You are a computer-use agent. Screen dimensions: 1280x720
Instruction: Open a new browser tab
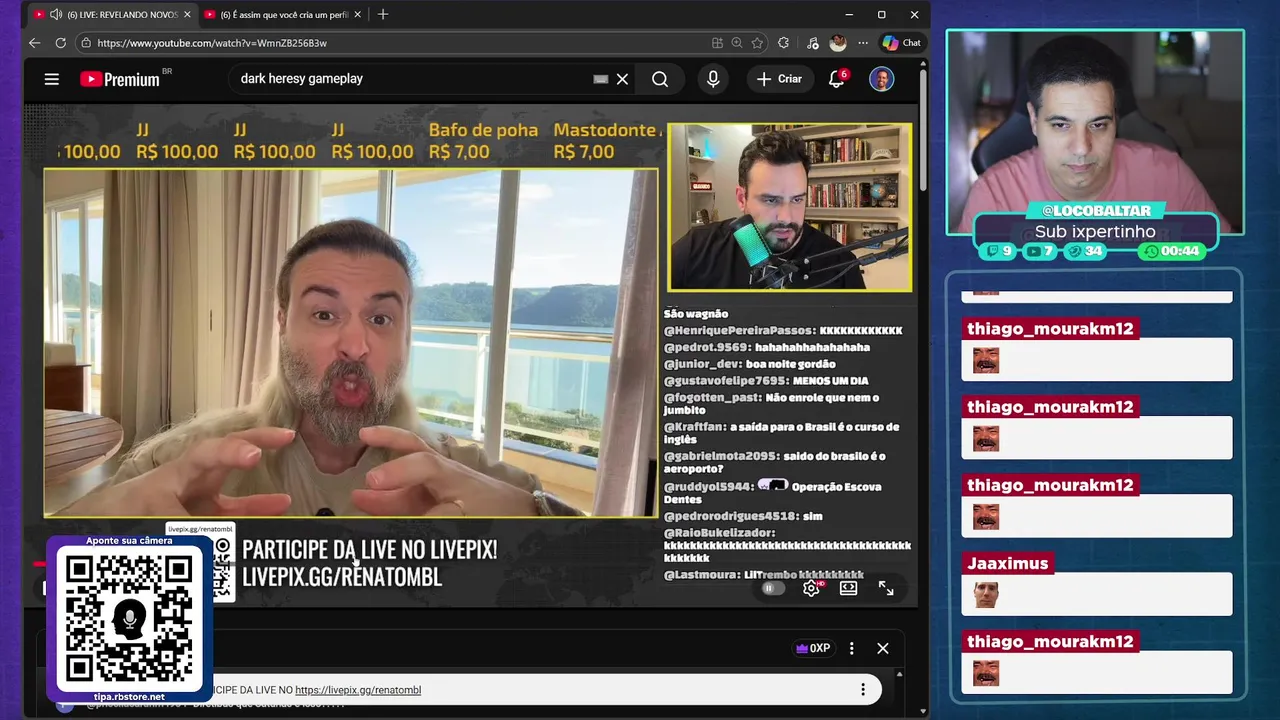click(383, 15)
